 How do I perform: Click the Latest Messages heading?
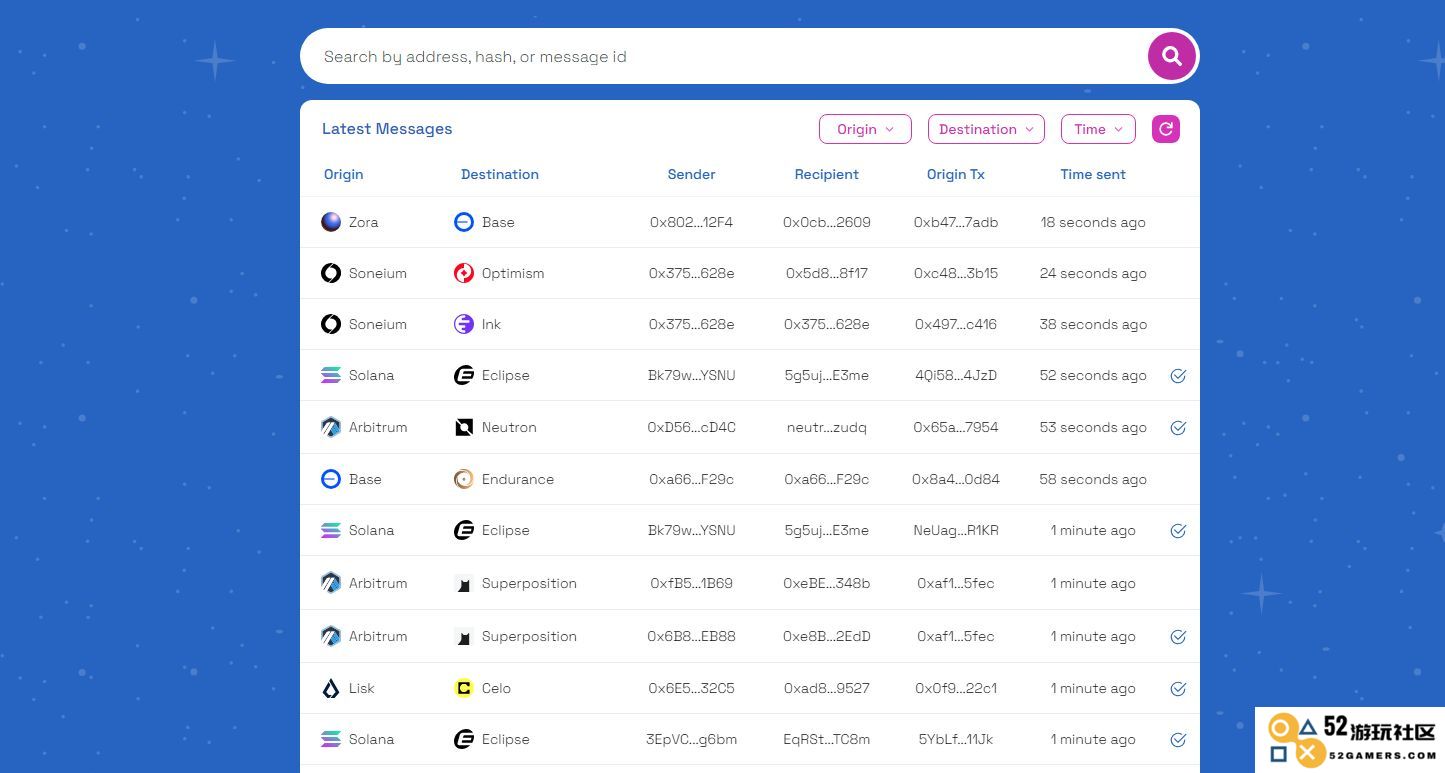(x=387, y=128)
